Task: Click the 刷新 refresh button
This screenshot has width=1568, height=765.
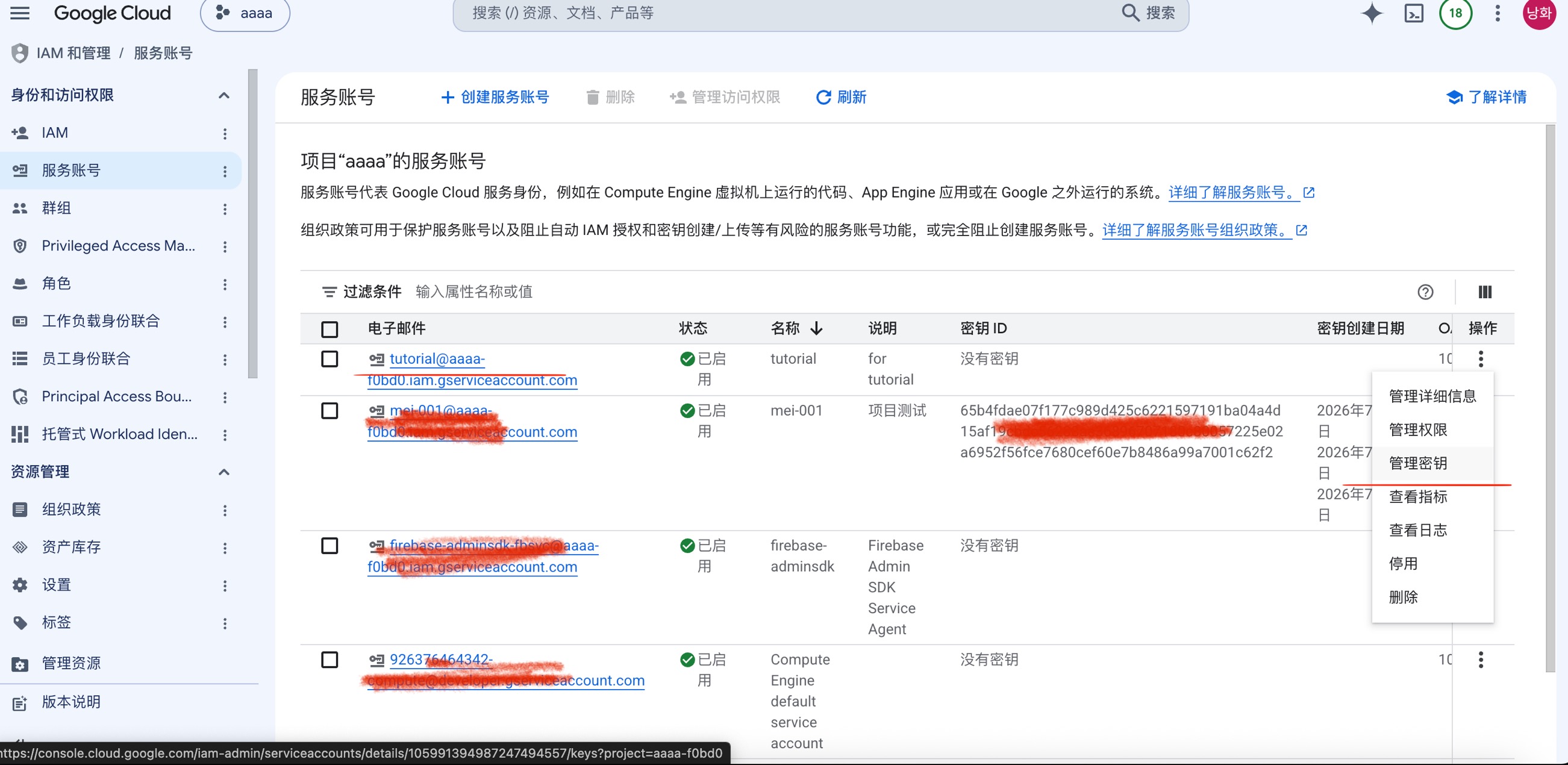Action: click(840, 98)
